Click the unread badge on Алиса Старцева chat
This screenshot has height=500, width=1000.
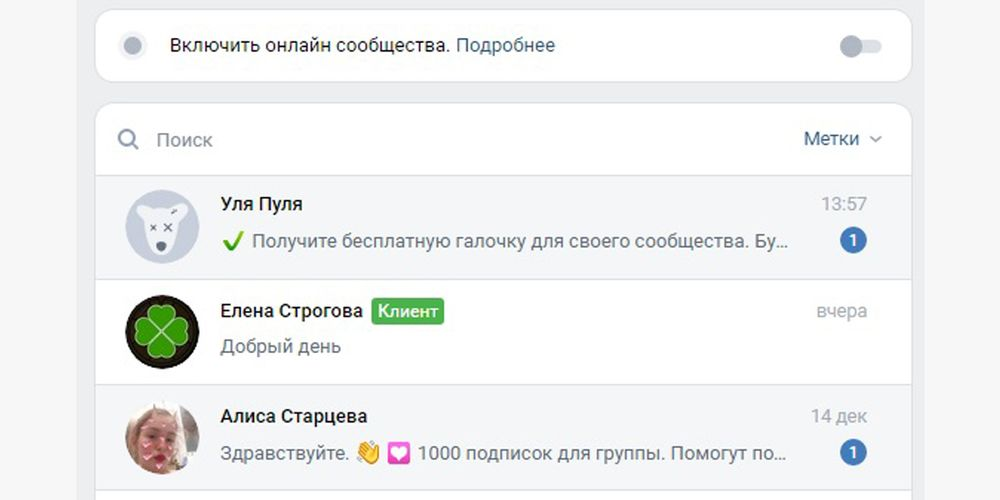coord(853,453)
